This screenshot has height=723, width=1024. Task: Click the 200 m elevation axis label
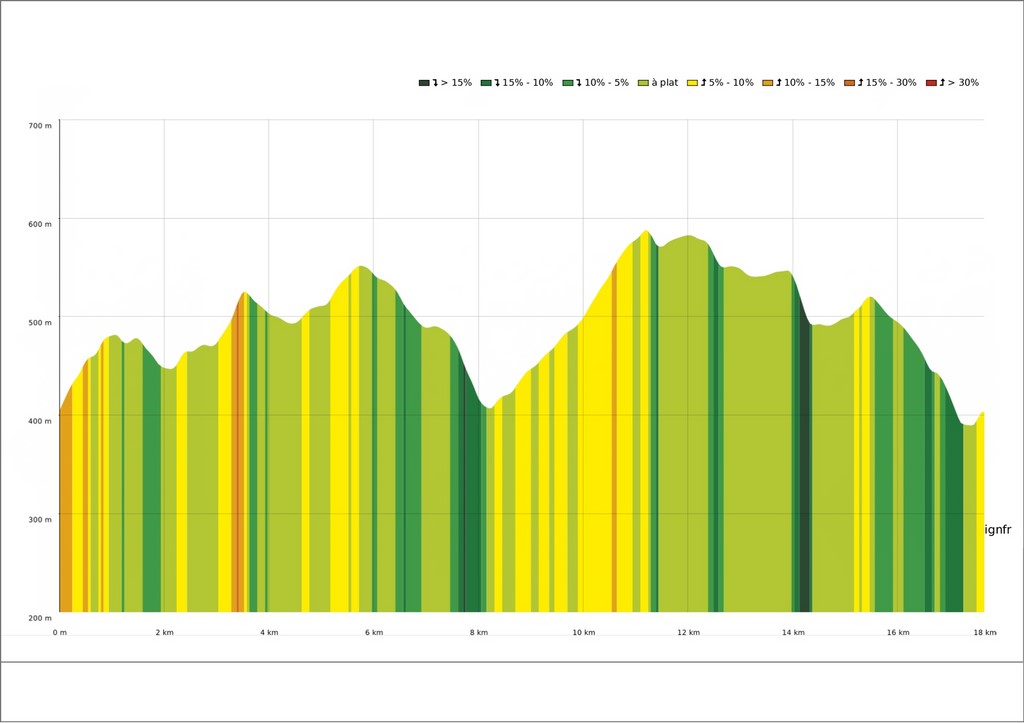tap(40, 618)
